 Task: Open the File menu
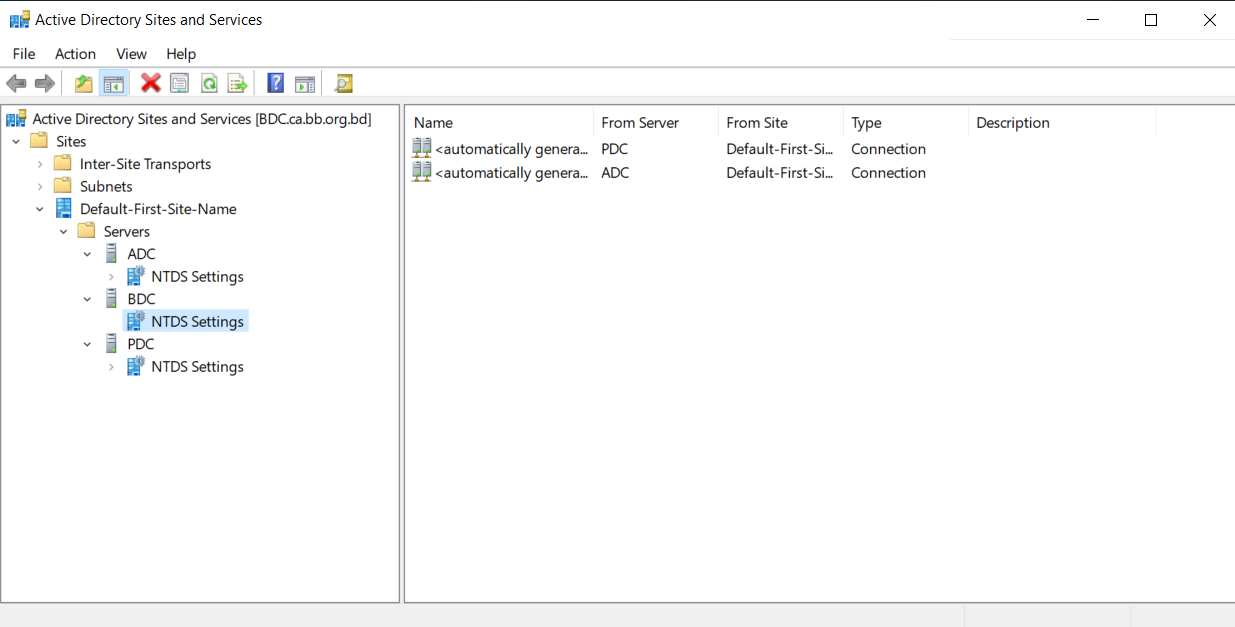24,54
